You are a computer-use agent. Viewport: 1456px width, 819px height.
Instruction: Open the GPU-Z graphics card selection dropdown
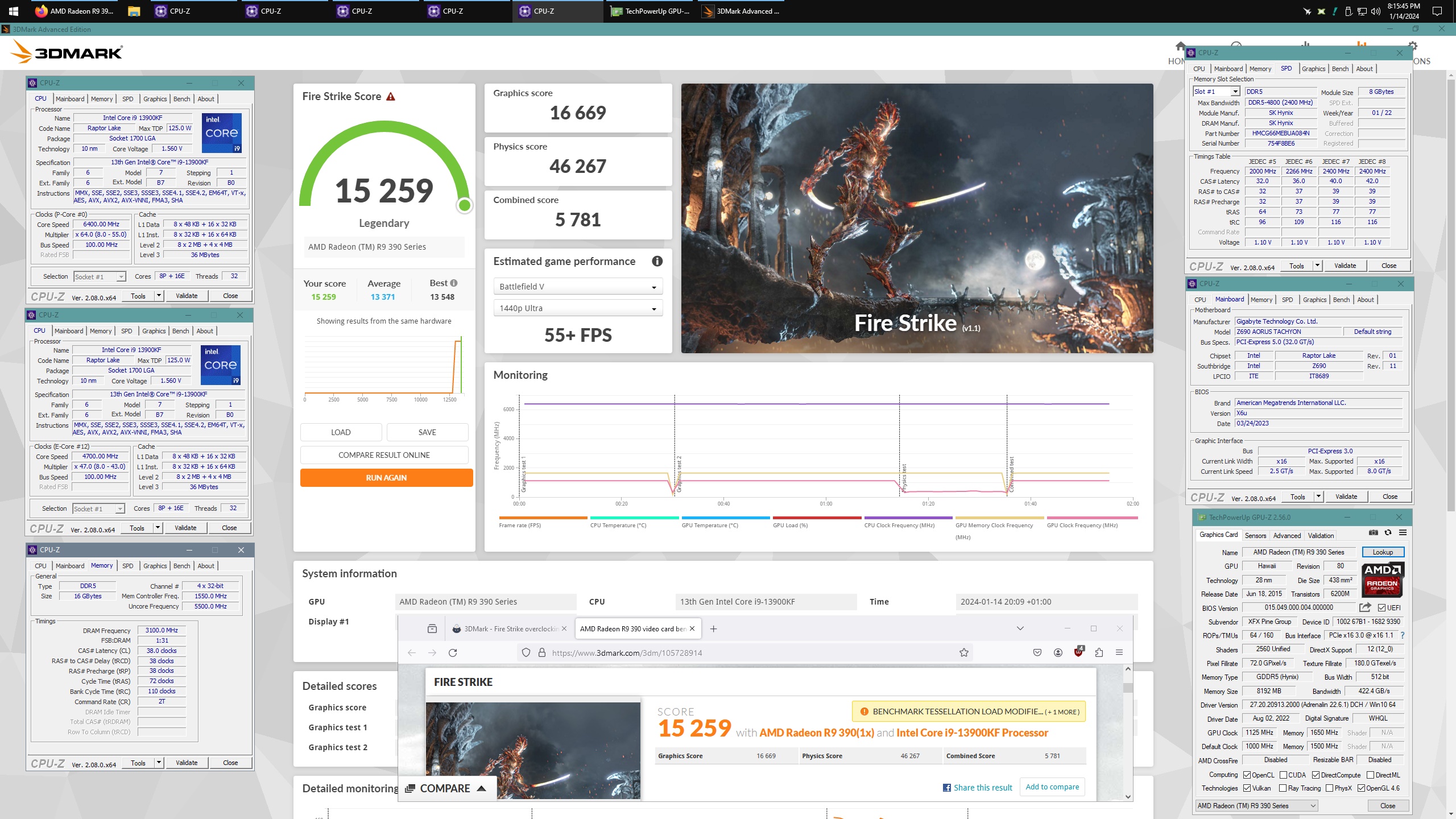1256,805
